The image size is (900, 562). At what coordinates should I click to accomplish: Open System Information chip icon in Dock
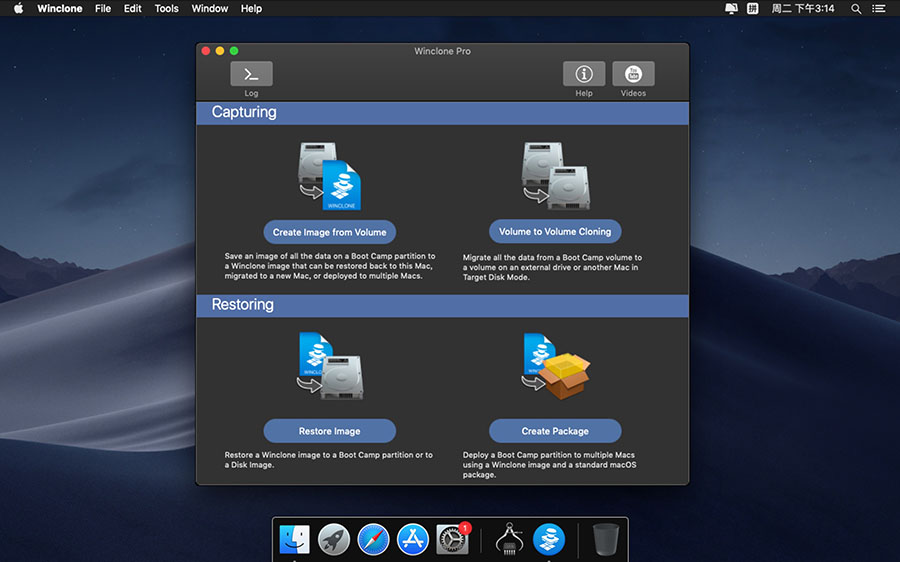(509, 539)
